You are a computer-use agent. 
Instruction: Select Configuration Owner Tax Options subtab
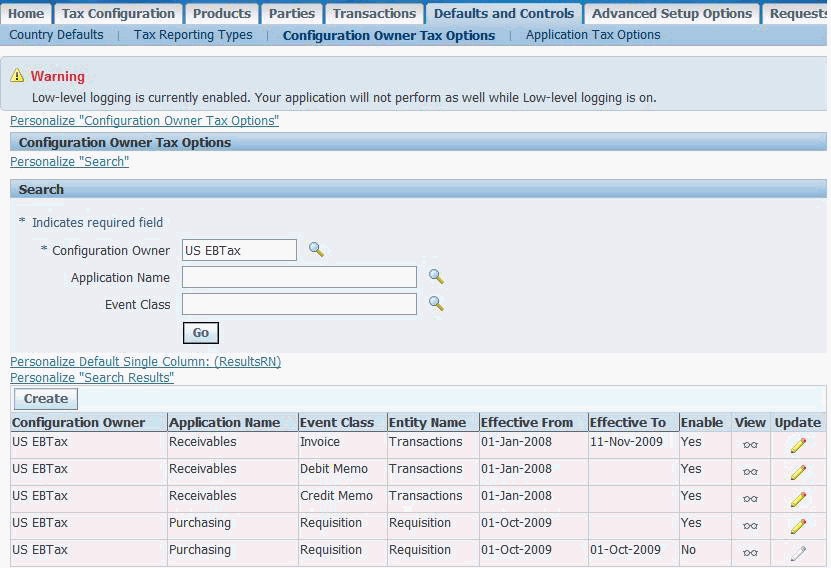click(x=388, y=36)
